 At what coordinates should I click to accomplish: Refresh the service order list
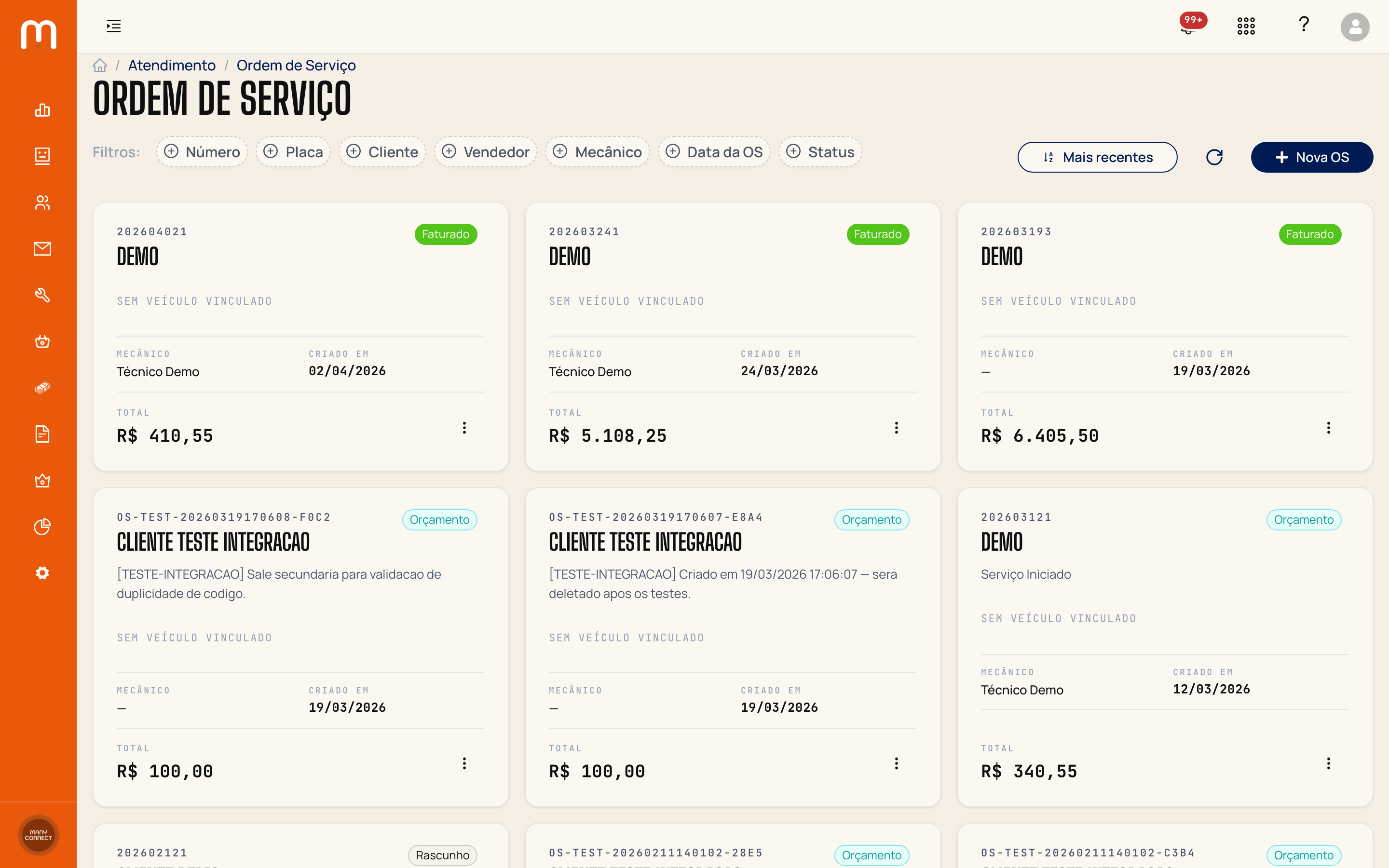pyautogui.click(x=1214, y=157)
